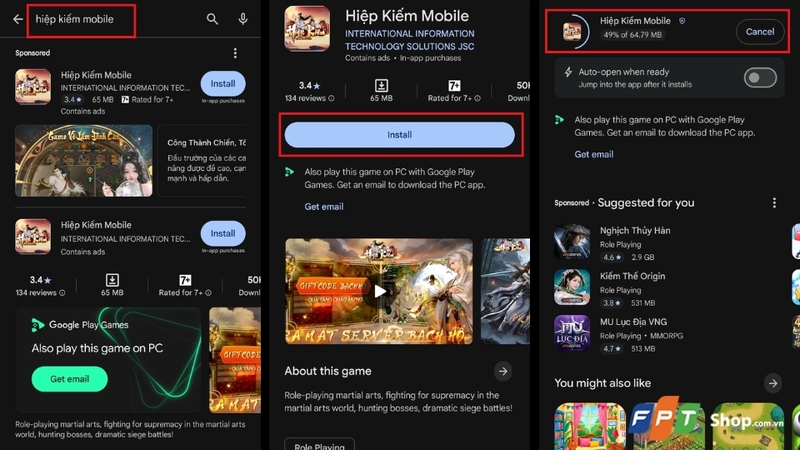Open Sponsored section three-dot menu

pos(235,53)
